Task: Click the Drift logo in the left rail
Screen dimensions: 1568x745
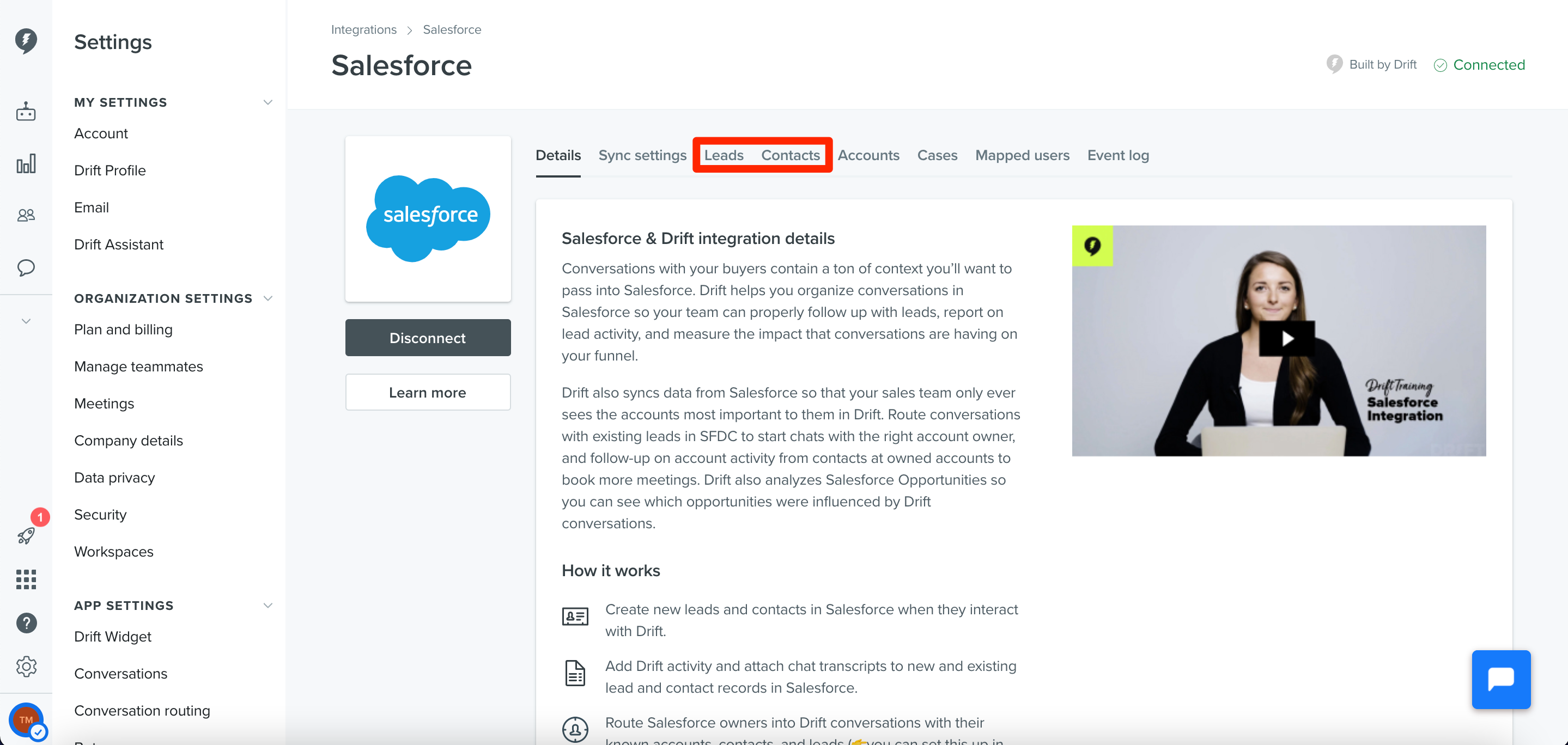Action: click(x=26, y=40)
